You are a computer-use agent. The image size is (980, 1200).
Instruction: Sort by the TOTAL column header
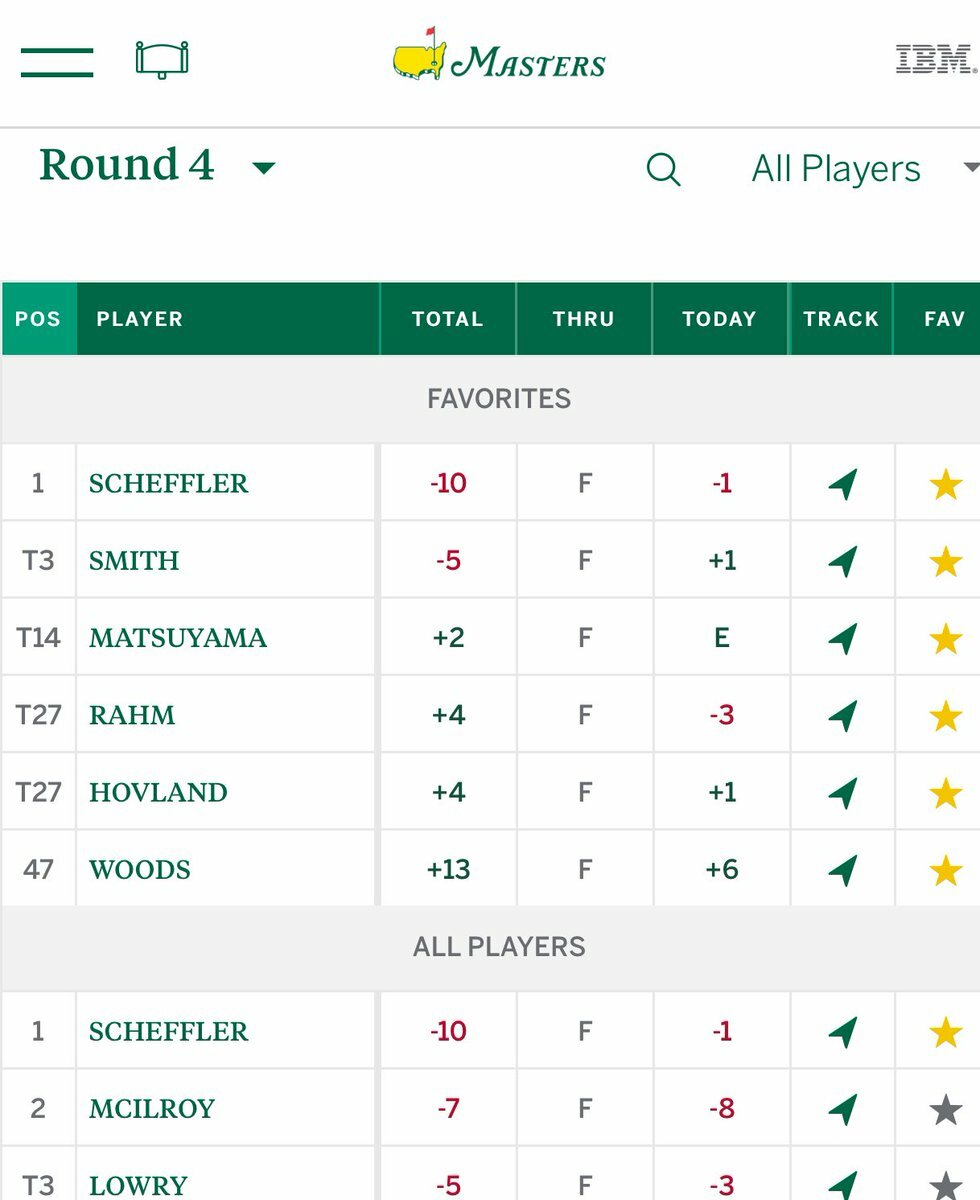(x=447, y=319)
